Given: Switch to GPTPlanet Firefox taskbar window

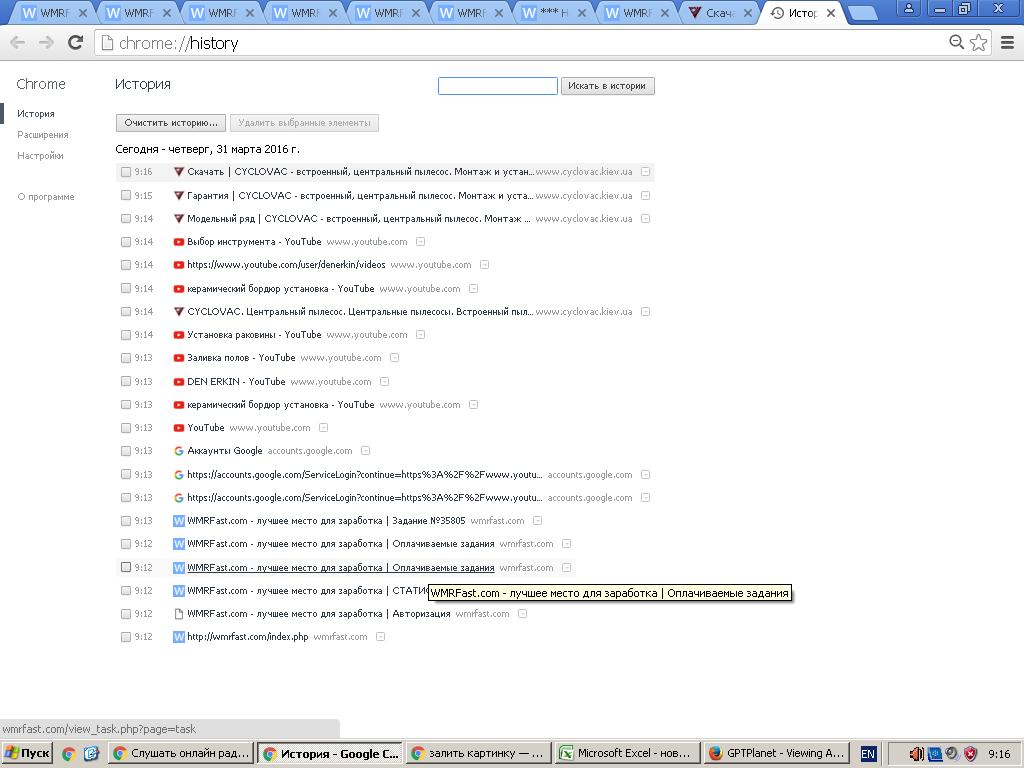Looking at the screenshot, I should click(776, 754).
